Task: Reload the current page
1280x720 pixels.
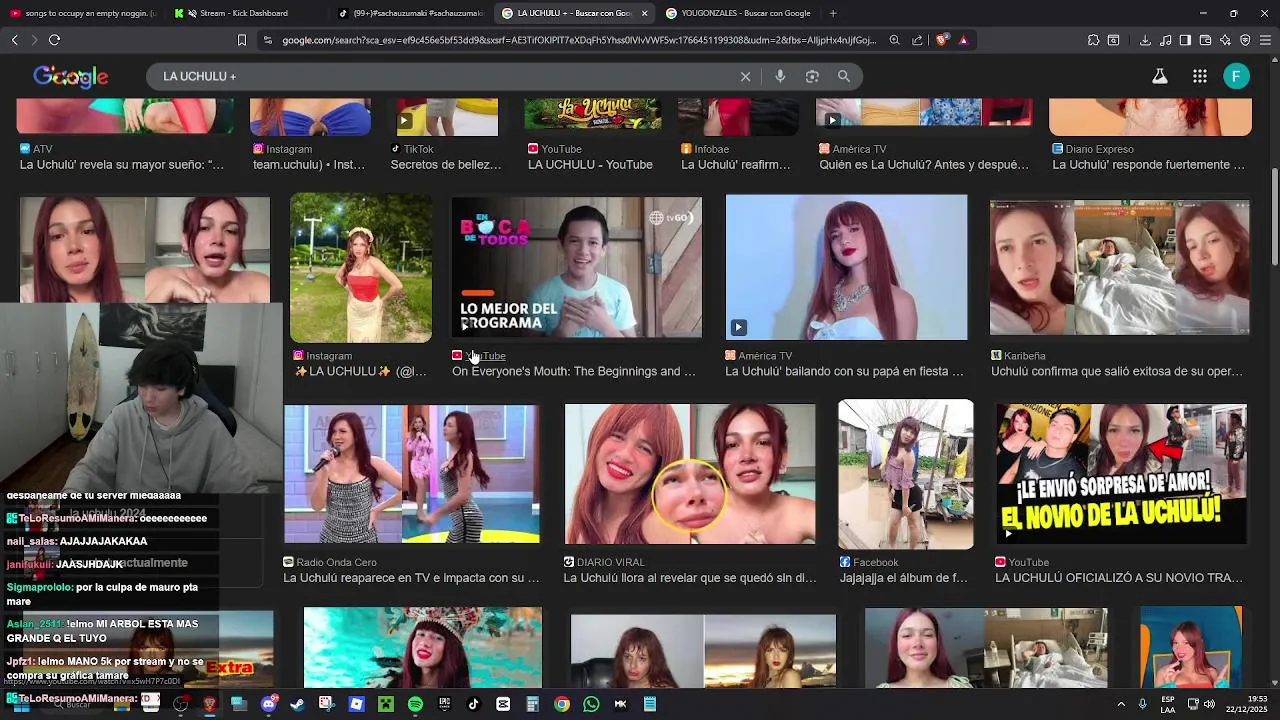Action: point(54,40)
